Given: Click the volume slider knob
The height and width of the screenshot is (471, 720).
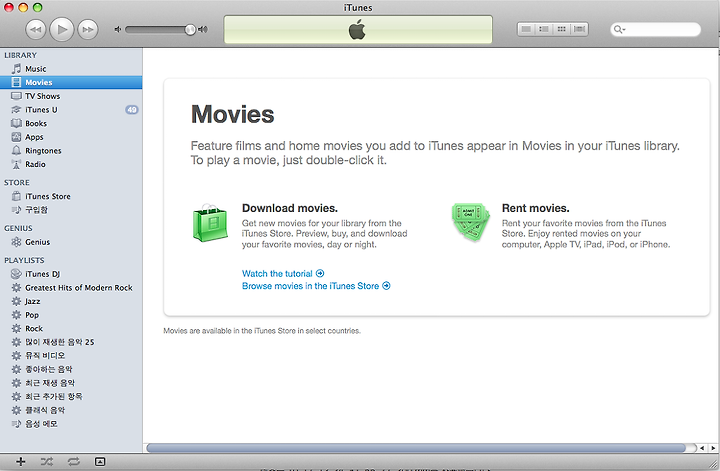Looking at the screenshot, I should pos(190,30).
